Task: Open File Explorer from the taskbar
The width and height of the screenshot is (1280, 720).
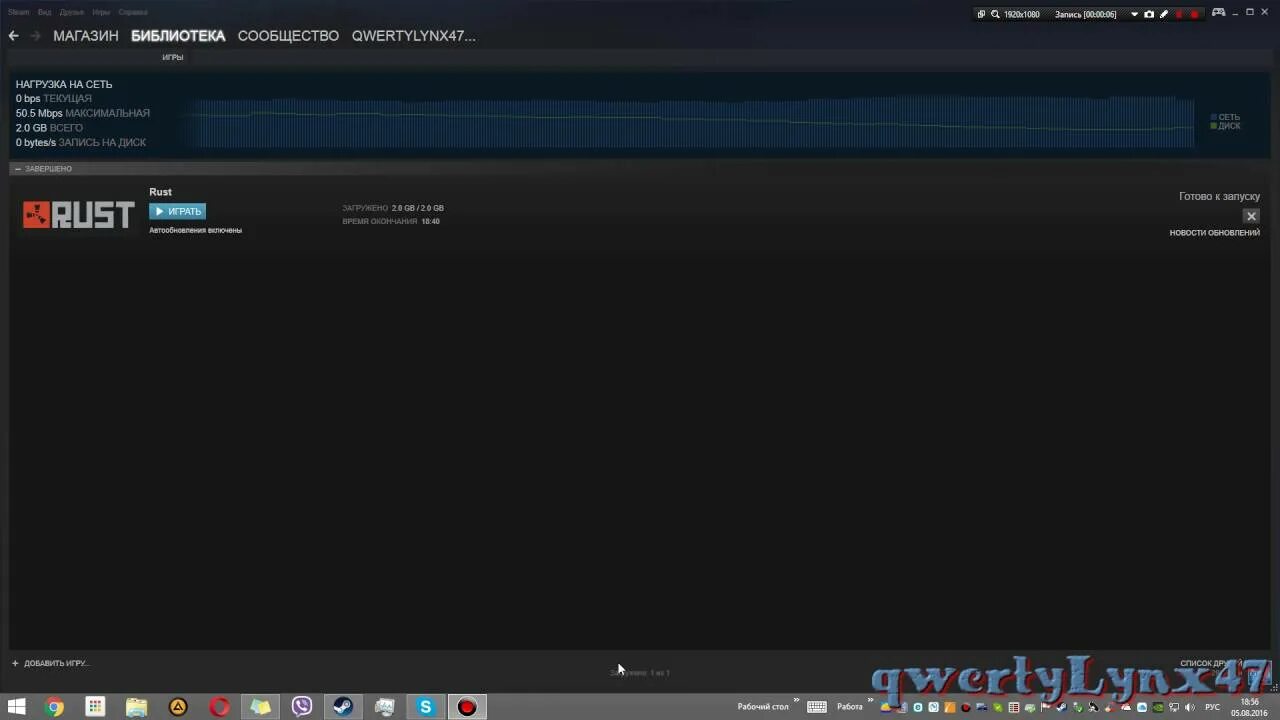Action: pos(137,707)
